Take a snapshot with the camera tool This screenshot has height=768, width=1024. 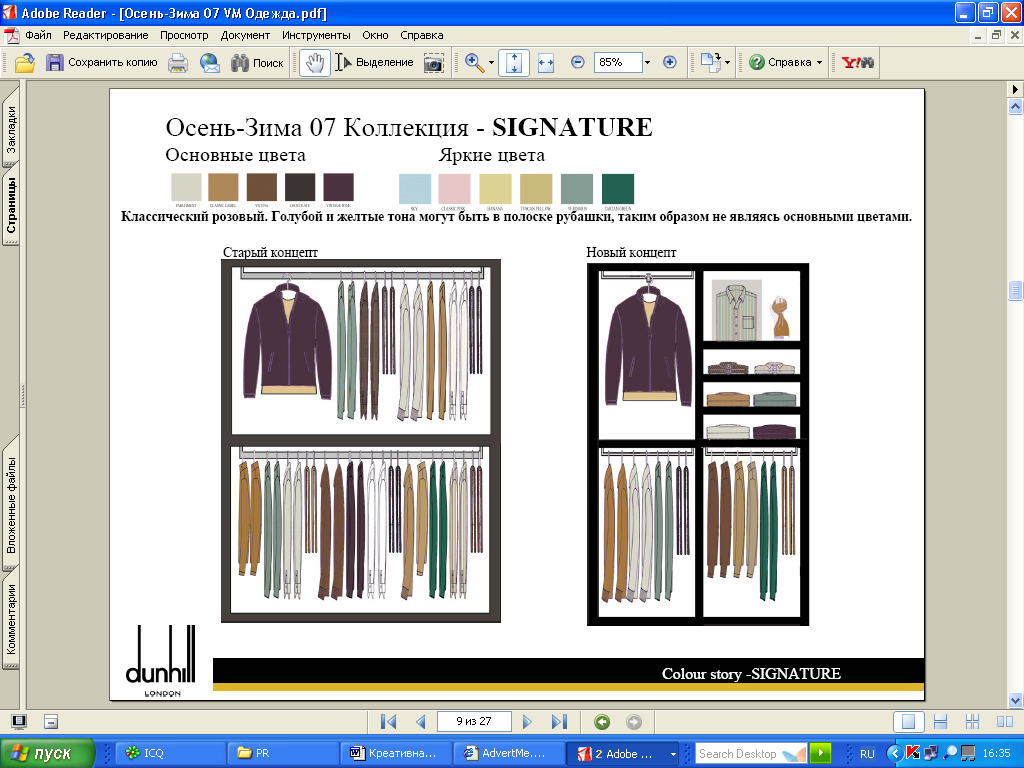tap(434, 63)
